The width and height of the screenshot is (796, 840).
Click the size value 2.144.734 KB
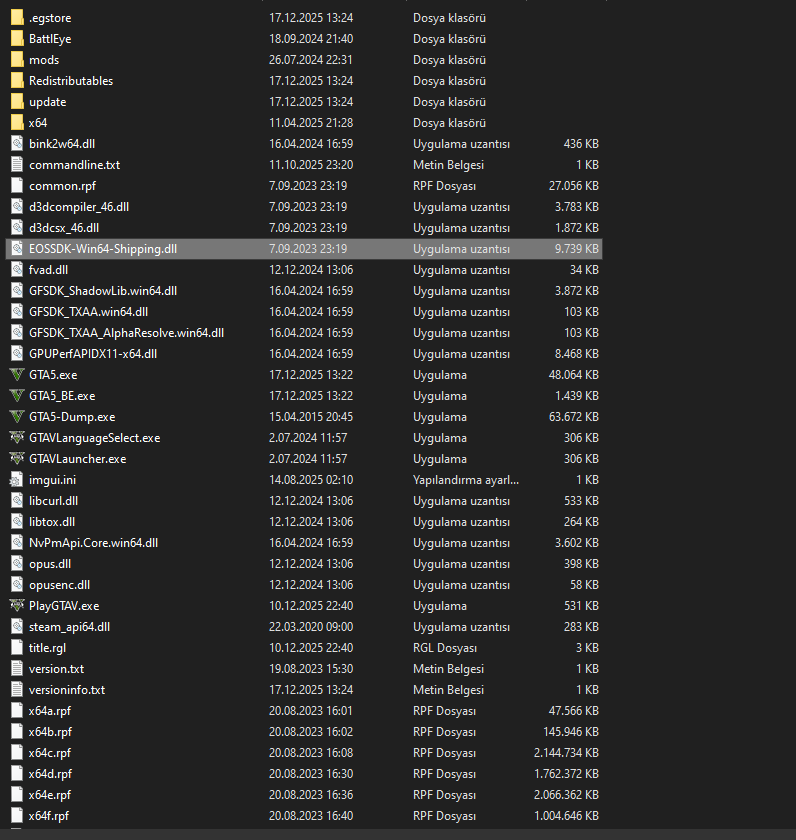[566, 753]
